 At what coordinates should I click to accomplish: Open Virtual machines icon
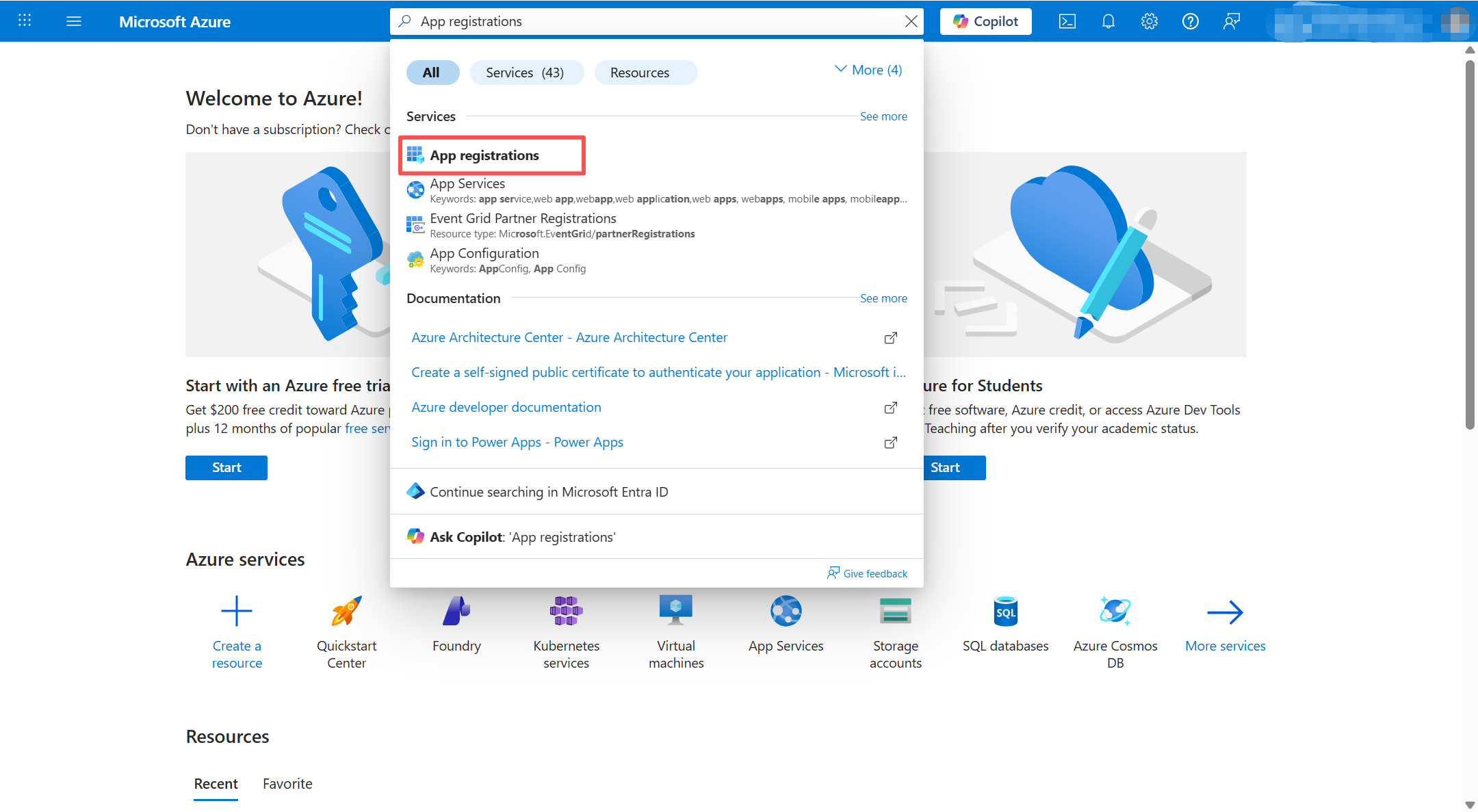pos(676,610)
